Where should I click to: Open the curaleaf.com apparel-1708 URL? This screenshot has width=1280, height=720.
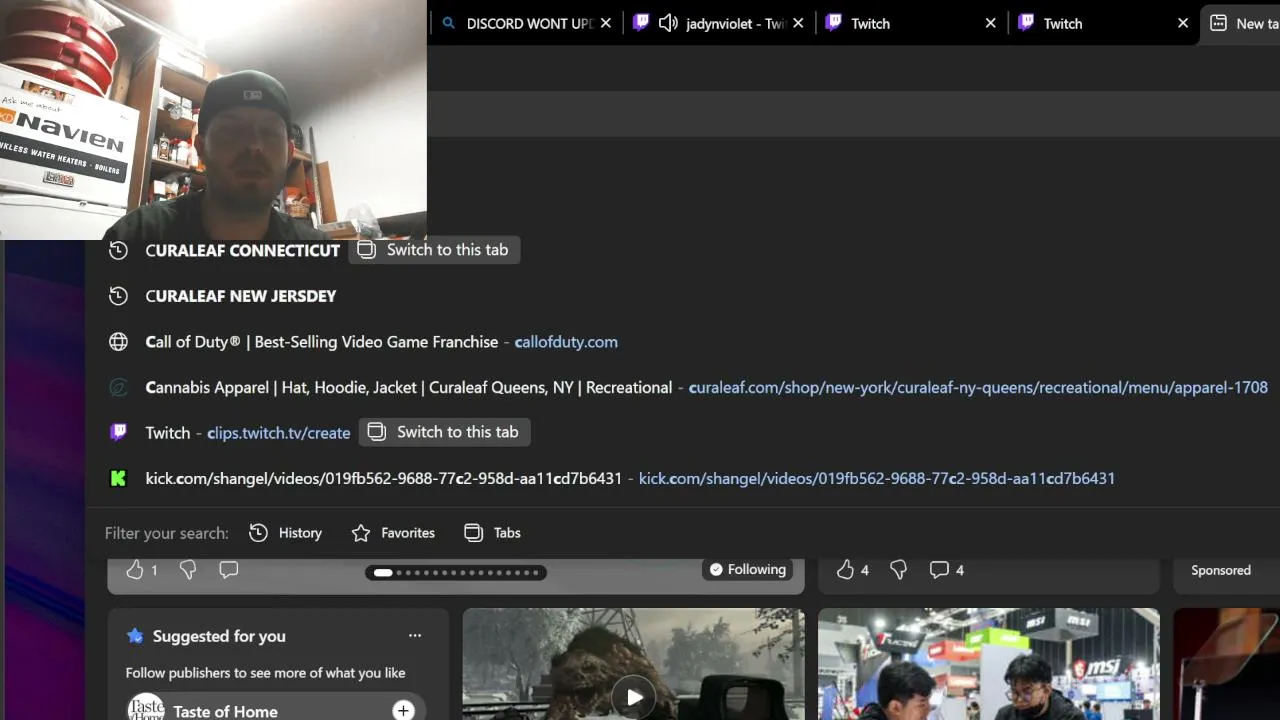pyautogui.click(x=978, y=388)
